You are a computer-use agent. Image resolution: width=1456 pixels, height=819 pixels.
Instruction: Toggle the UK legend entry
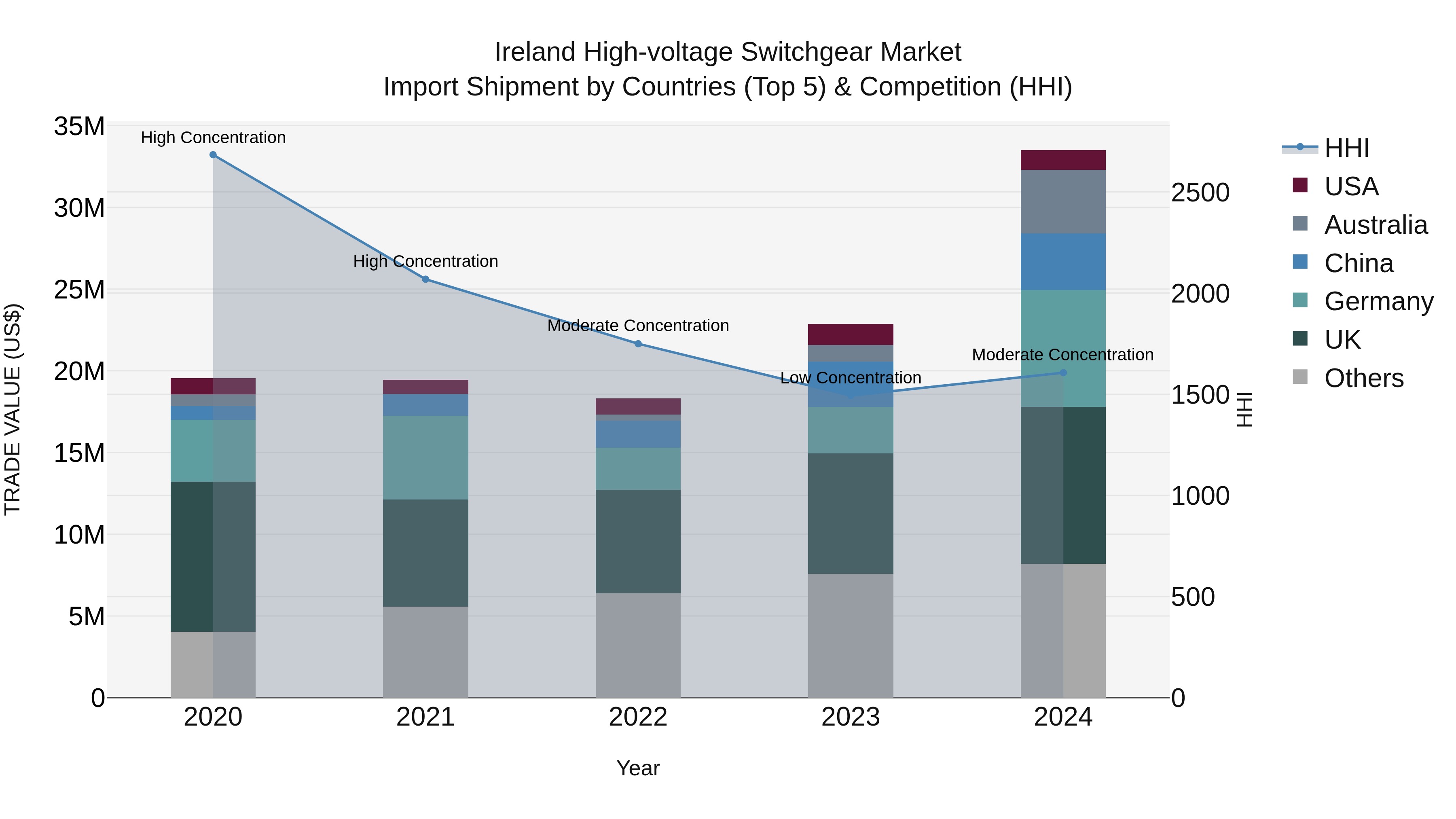(x=1327, y=340)
